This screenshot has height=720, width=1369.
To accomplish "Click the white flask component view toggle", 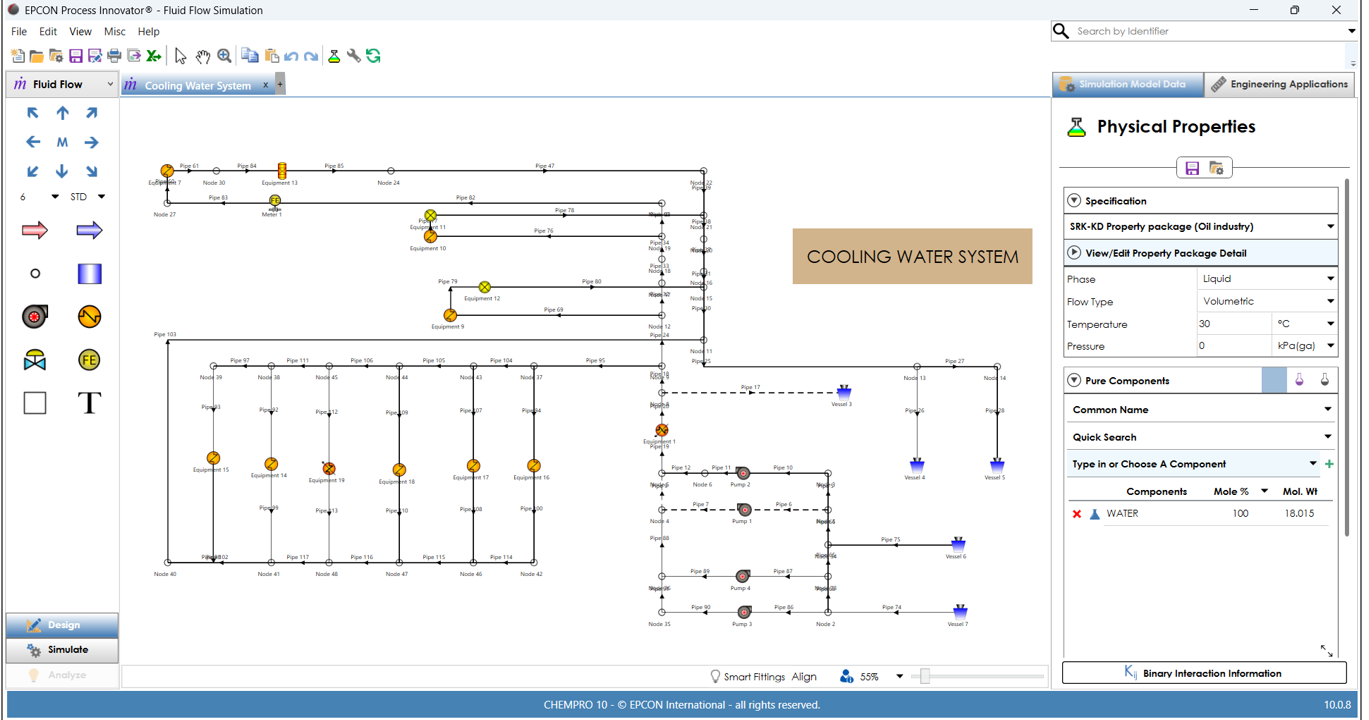I will 1325,380.
